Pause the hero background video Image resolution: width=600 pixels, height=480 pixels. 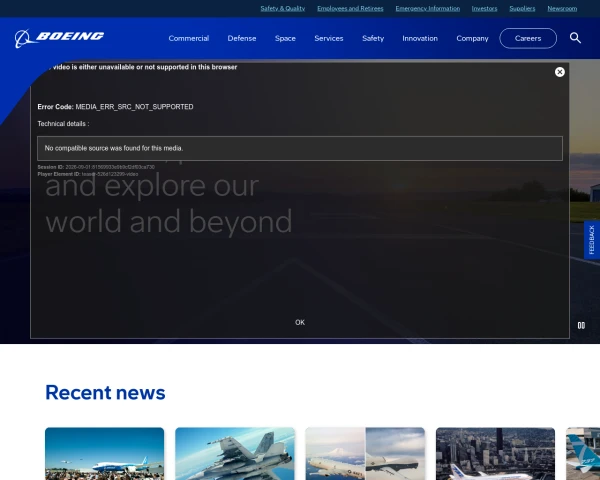(x=581, y=325)
